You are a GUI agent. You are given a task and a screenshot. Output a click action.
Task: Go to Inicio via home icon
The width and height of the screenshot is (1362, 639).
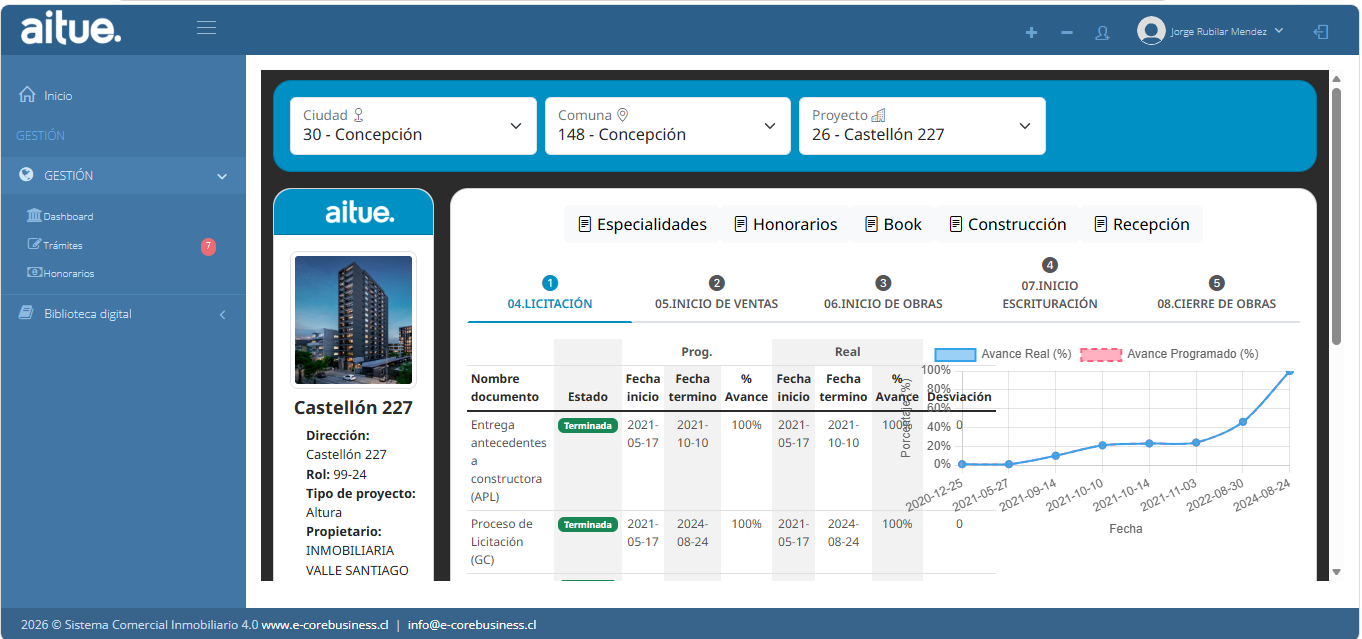pos(28,95)
